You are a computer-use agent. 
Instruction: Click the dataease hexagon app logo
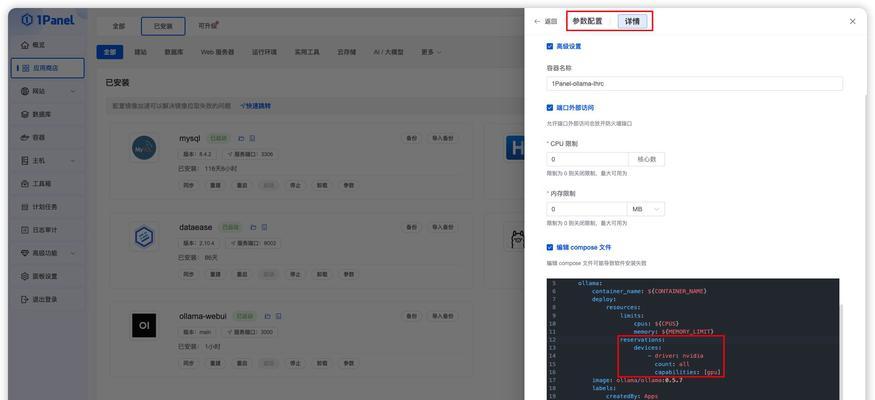click(x=144, y=237)
